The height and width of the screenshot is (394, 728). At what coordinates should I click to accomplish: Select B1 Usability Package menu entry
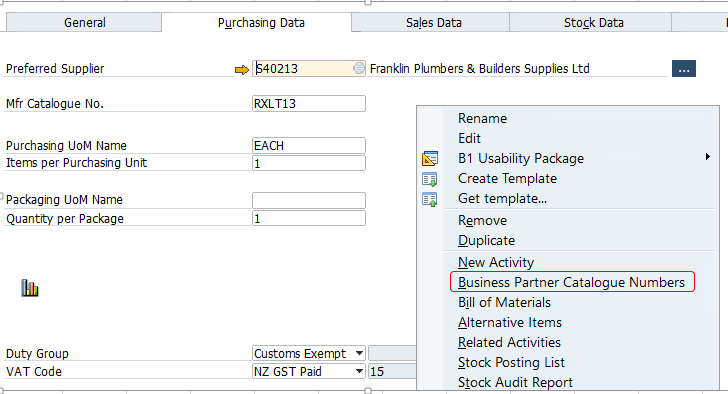(521, 159)
